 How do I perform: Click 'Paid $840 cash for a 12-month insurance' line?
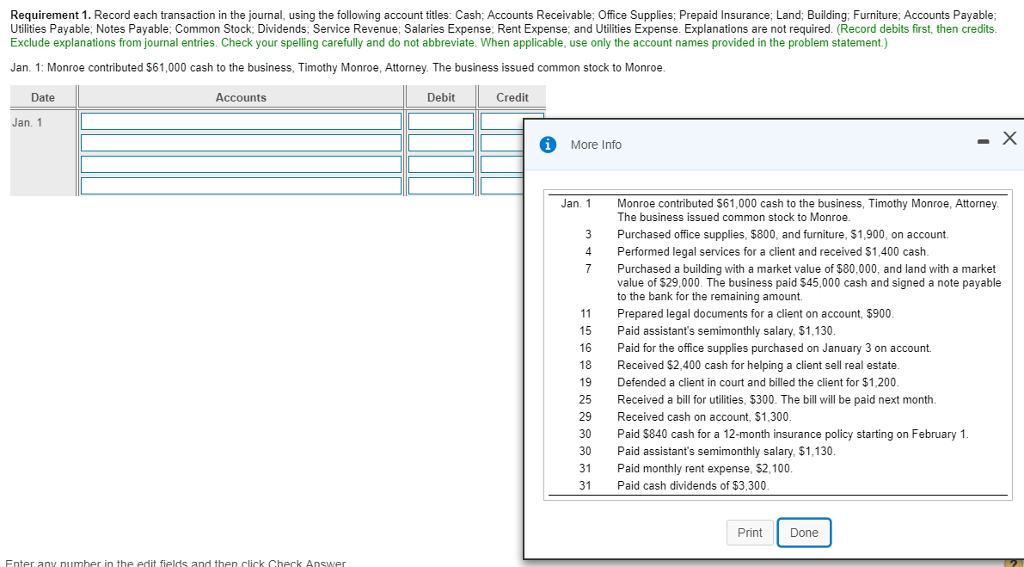pyautogui.click(x=793, y=434)
